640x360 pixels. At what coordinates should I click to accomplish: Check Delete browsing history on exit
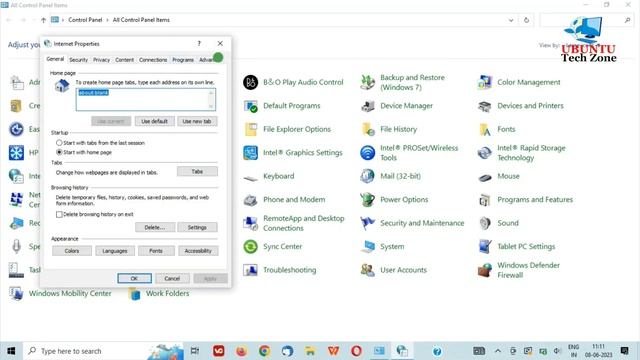pyautogui.click(x=59, y=214)
